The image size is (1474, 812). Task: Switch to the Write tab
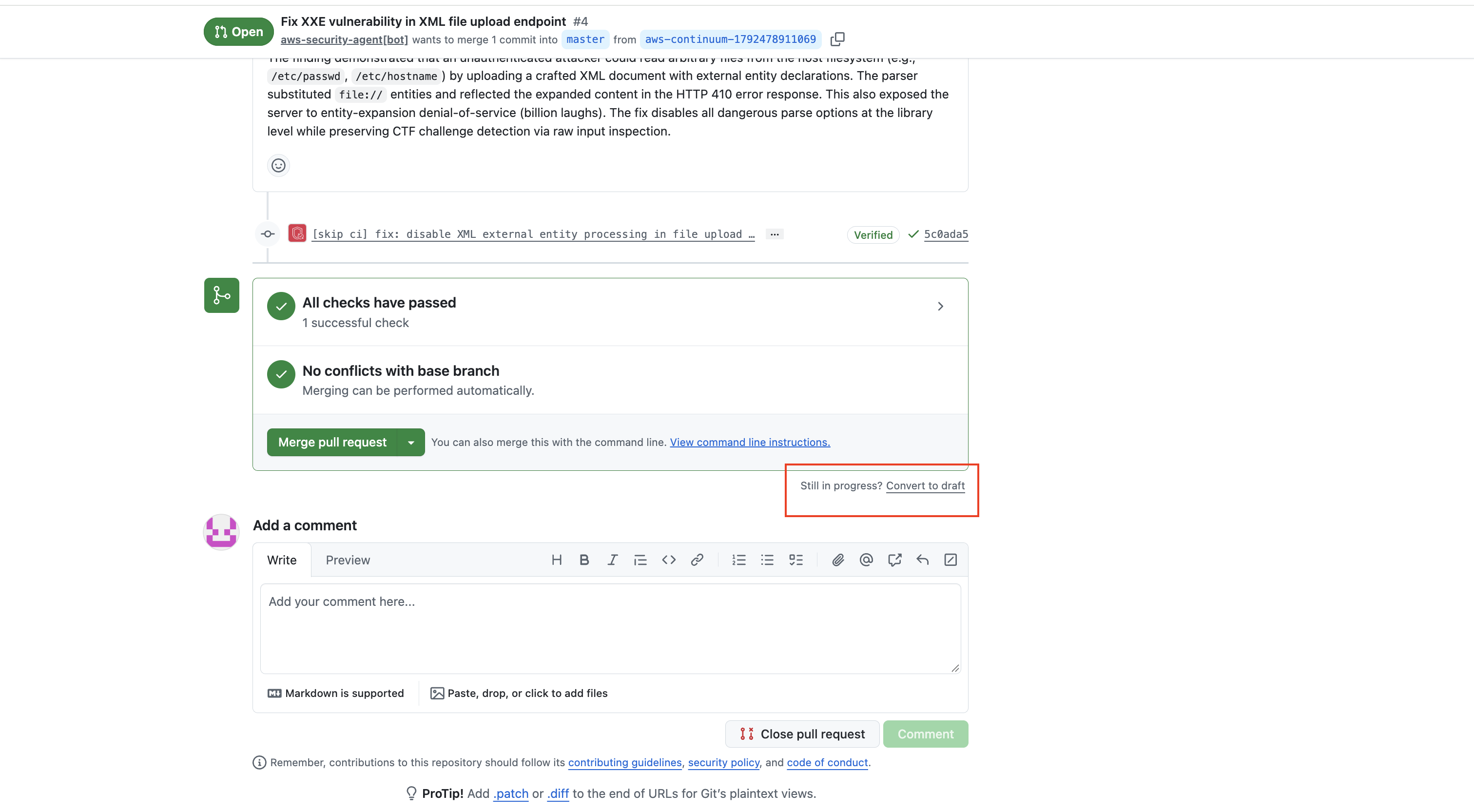click(x=282, y=560)
